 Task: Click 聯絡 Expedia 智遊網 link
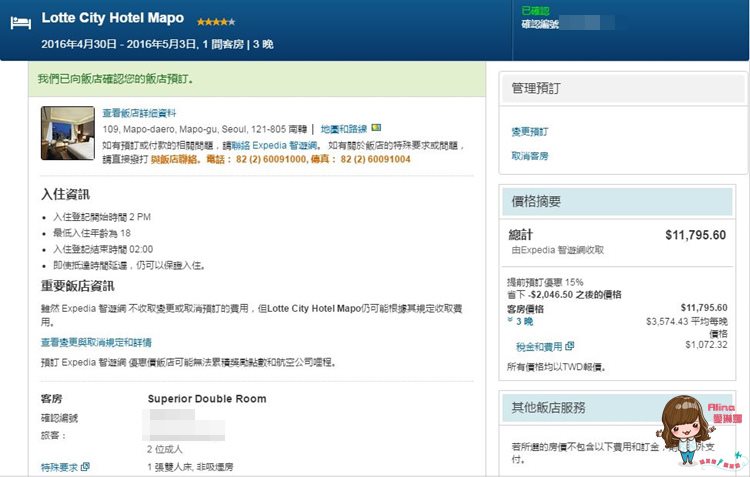point(275,145)
